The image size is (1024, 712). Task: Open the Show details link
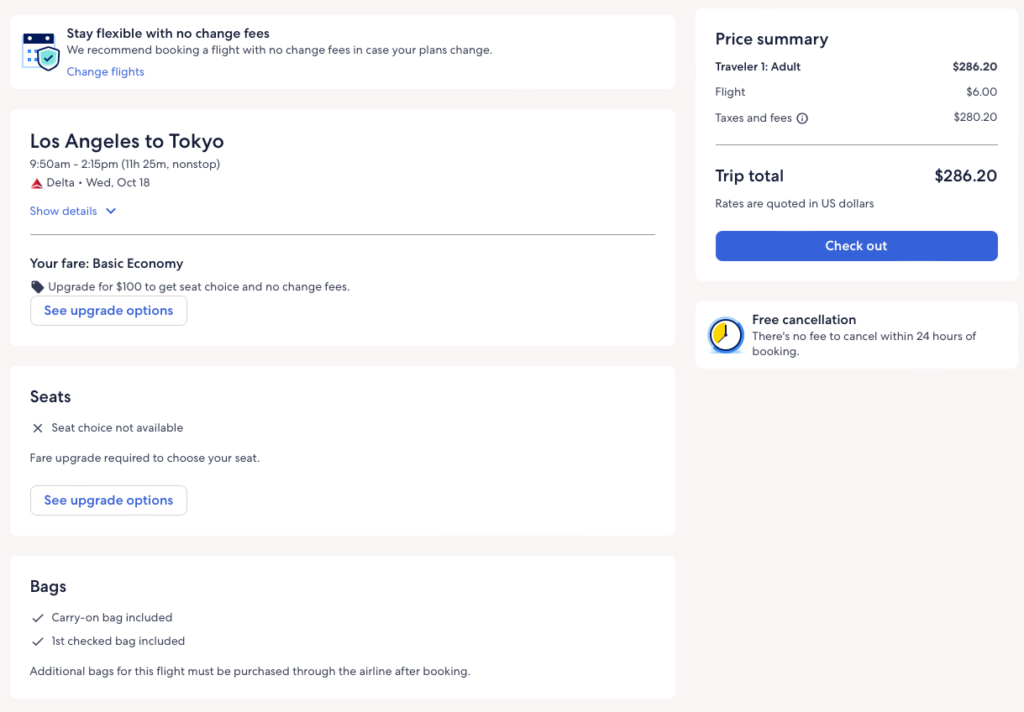pos(64,211)
